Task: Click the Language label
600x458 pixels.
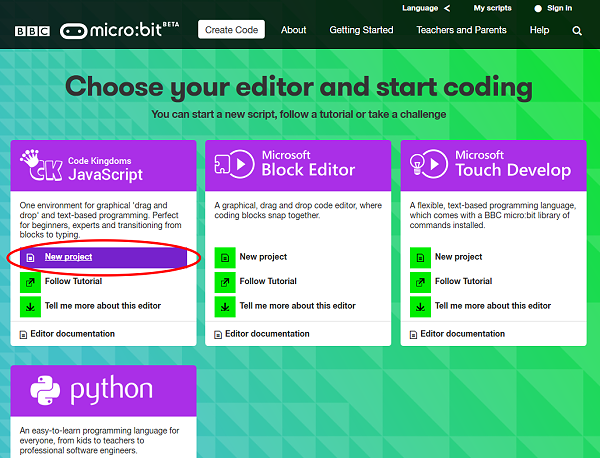Action: 420,8
